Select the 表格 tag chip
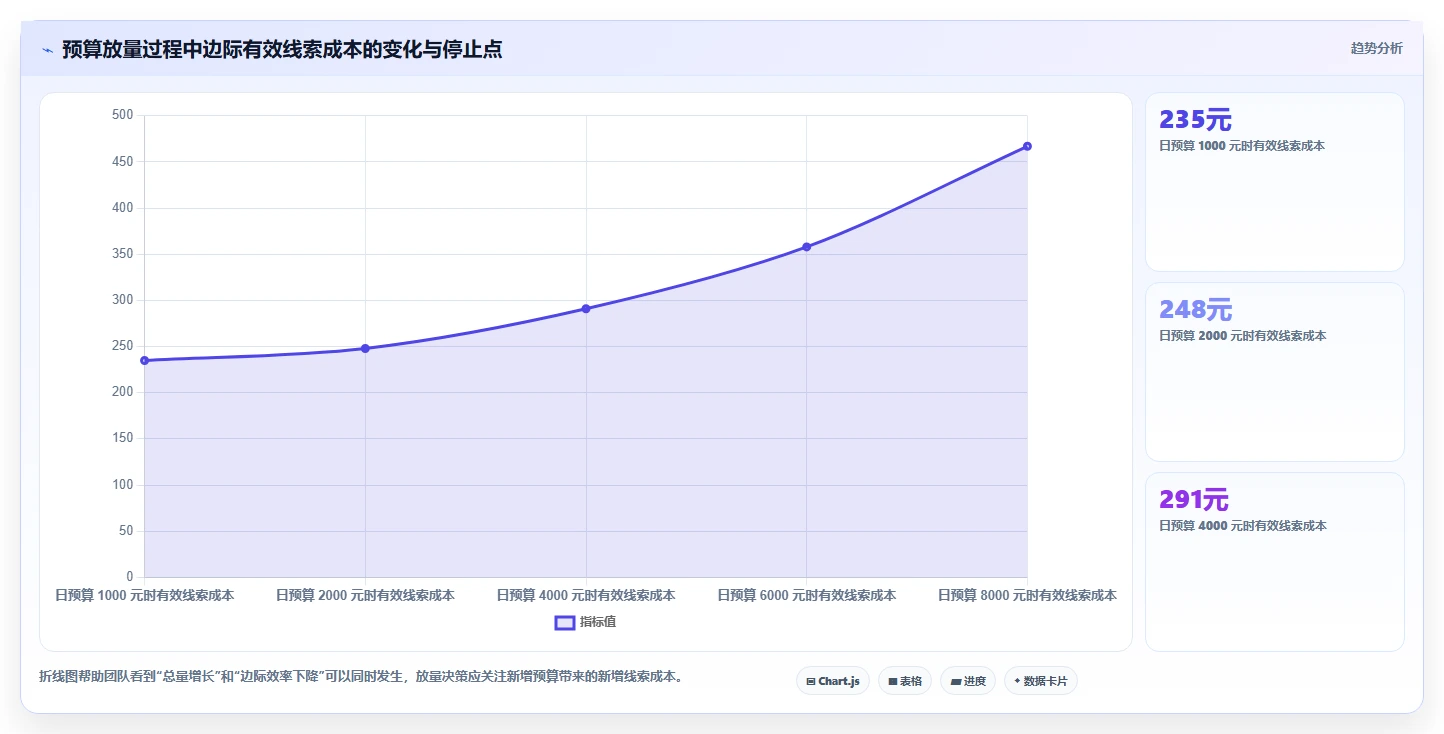This screenshot has height=734, width=1444. [905, 681]
